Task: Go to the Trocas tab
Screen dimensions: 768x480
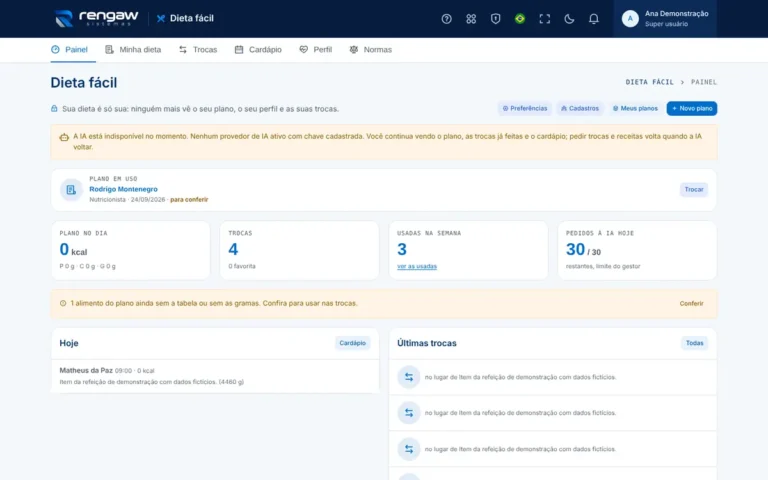Action: pyautogui.click(x=198, y=49)
